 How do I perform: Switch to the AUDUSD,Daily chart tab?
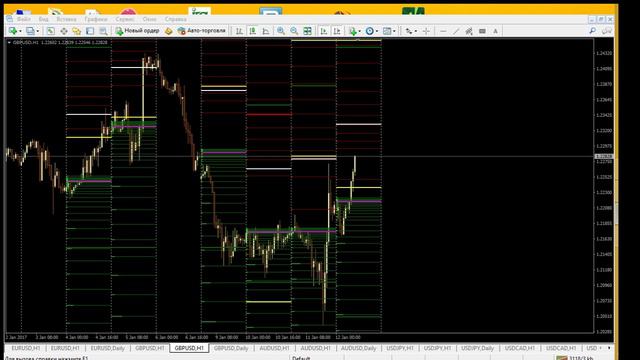[x=358, y=348]
